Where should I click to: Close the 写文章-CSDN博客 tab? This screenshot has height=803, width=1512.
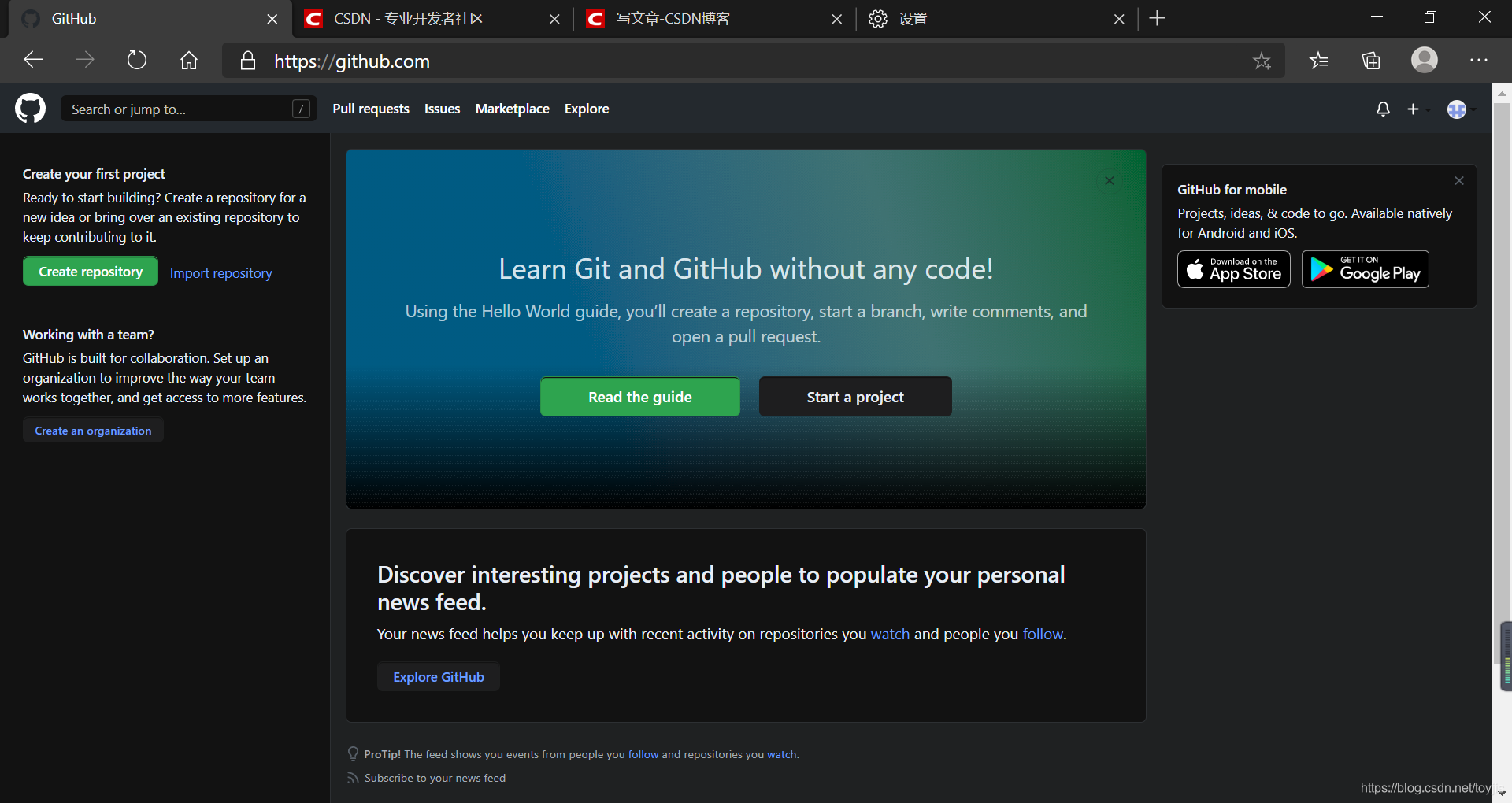pyautogui.click(x=836, y=19)
